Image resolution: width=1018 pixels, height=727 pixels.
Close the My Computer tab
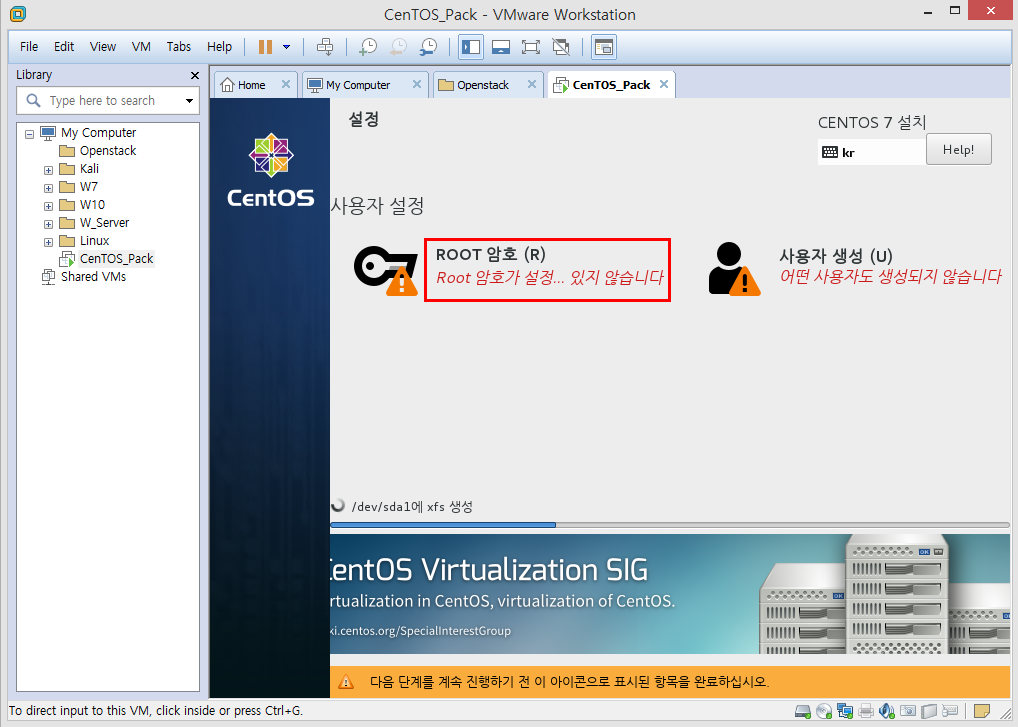coord(417,84)
